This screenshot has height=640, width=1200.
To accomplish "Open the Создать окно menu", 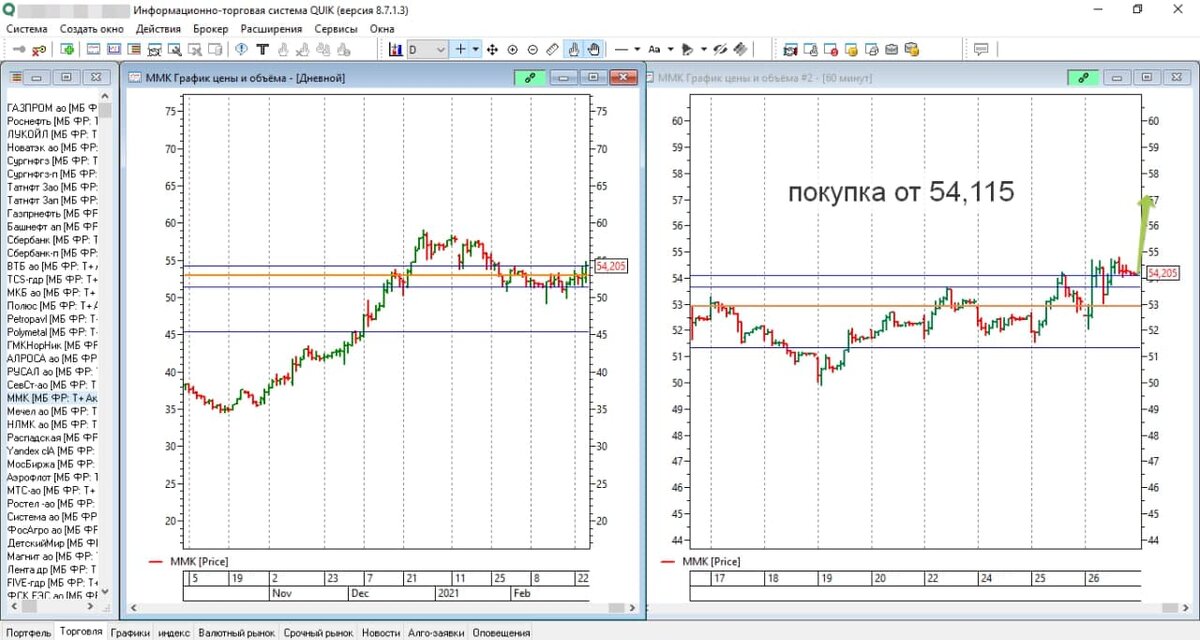I will (x=91, y=29).
